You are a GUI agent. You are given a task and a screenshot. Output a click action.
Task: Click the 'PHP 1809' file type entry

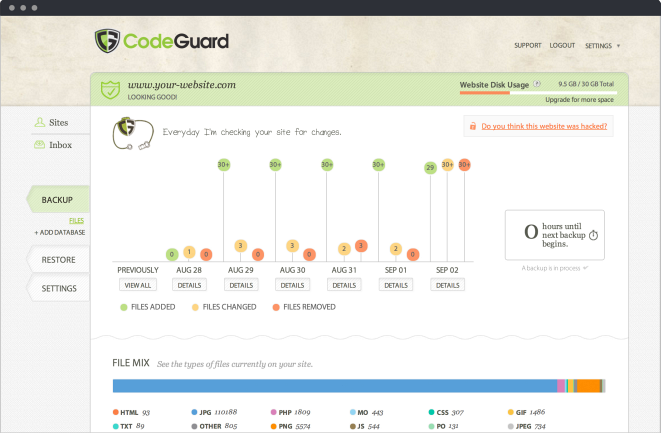tap(290, 412)
